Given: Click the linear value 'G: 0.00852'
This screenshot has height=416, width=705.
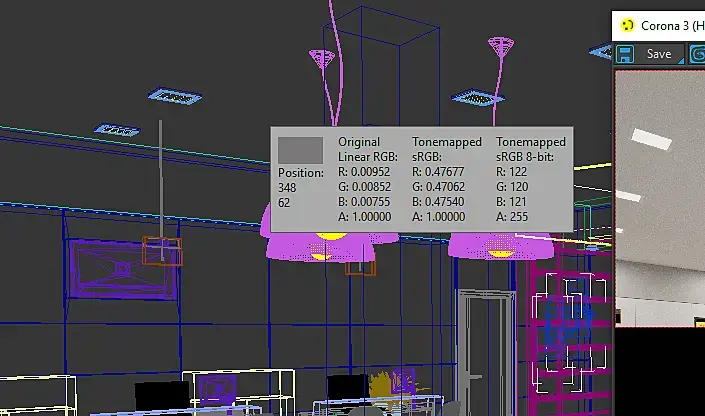Looking at the screenshot, I should click(365, 187).
